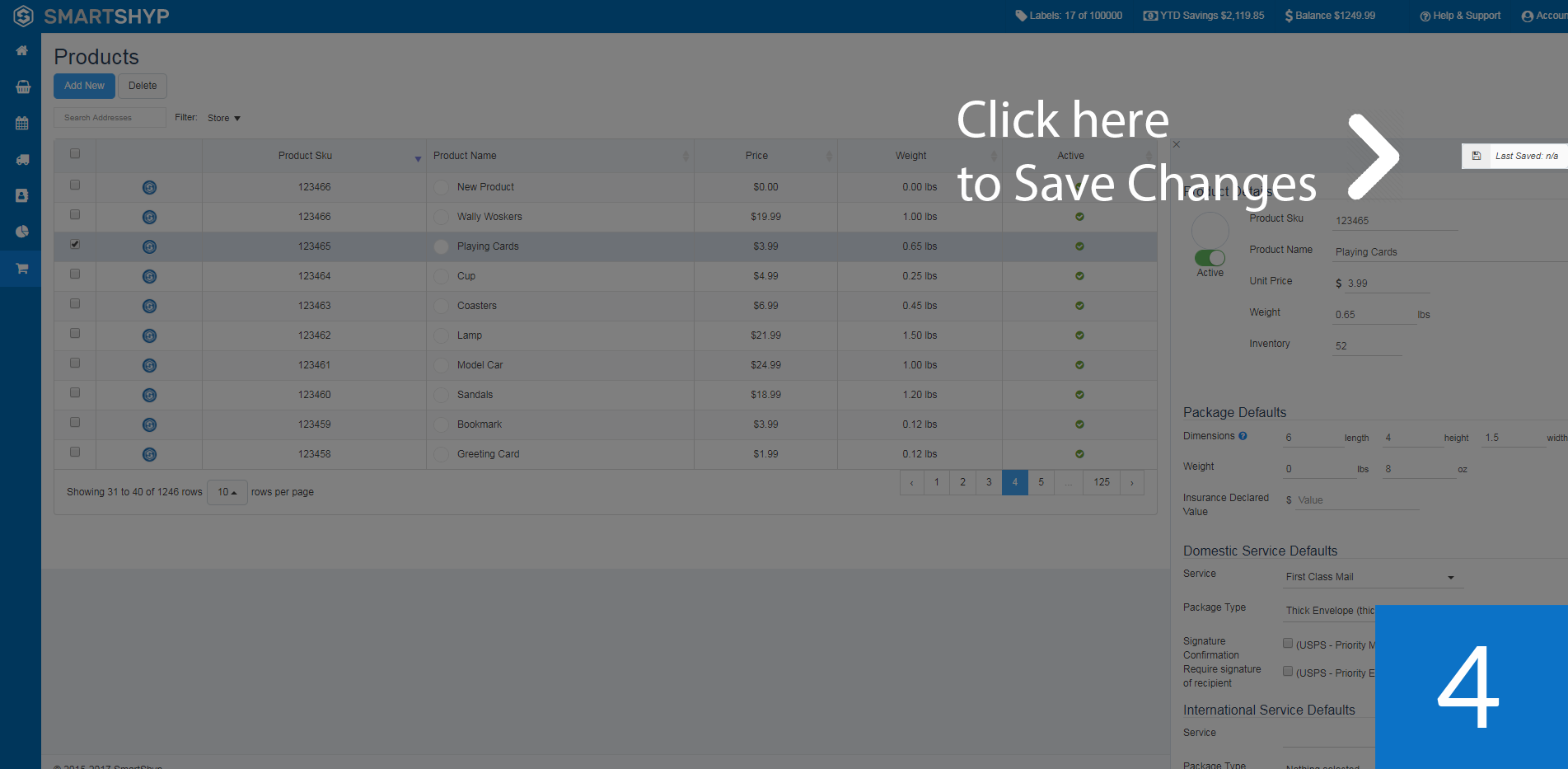Click the blue icon in Greeting Card row
The height and width of the screenshot is (769, 1568).
(149, 454)
